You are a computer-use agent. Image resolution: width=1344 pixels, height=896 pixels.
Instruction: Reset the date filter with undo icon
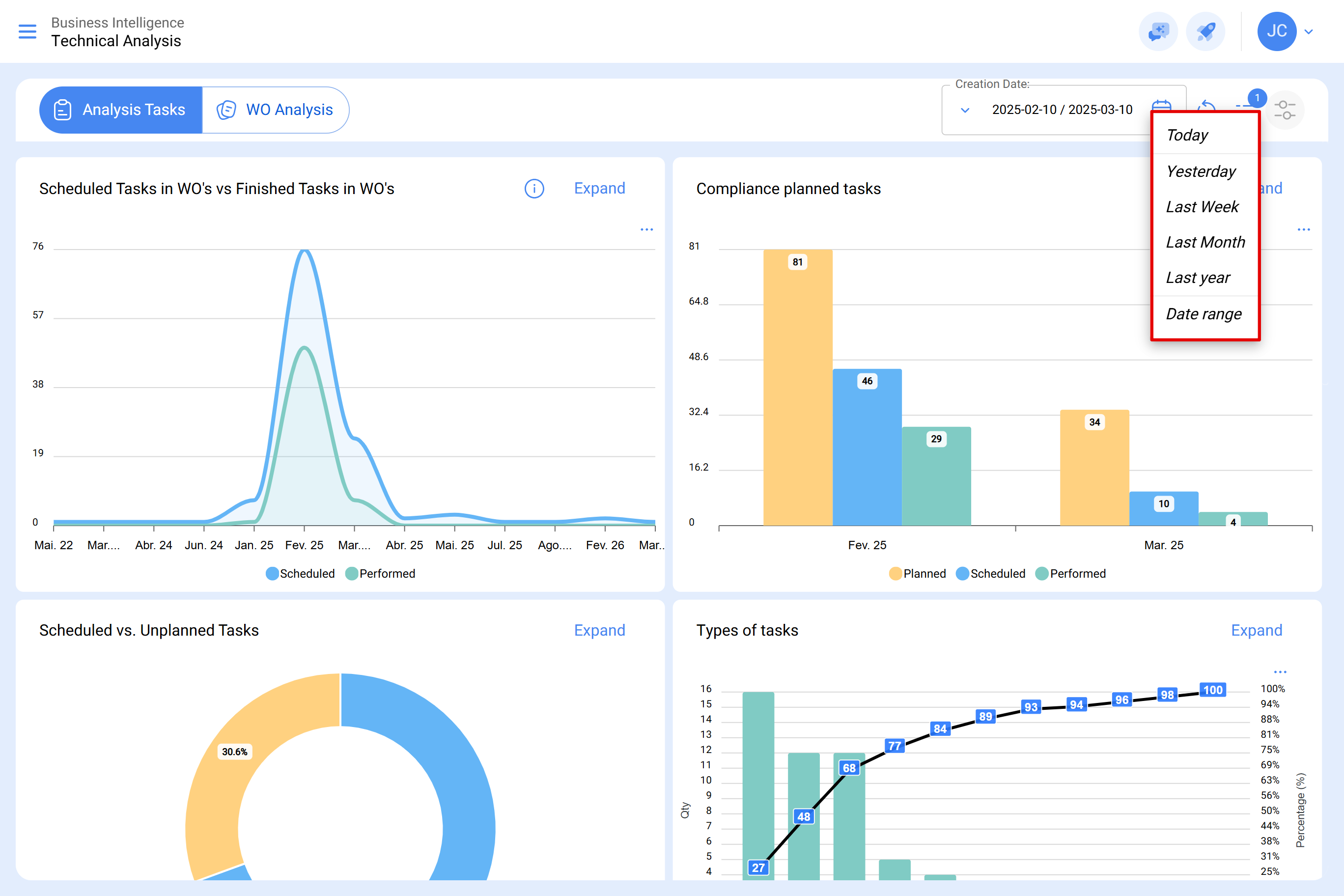coord(1206,105)
